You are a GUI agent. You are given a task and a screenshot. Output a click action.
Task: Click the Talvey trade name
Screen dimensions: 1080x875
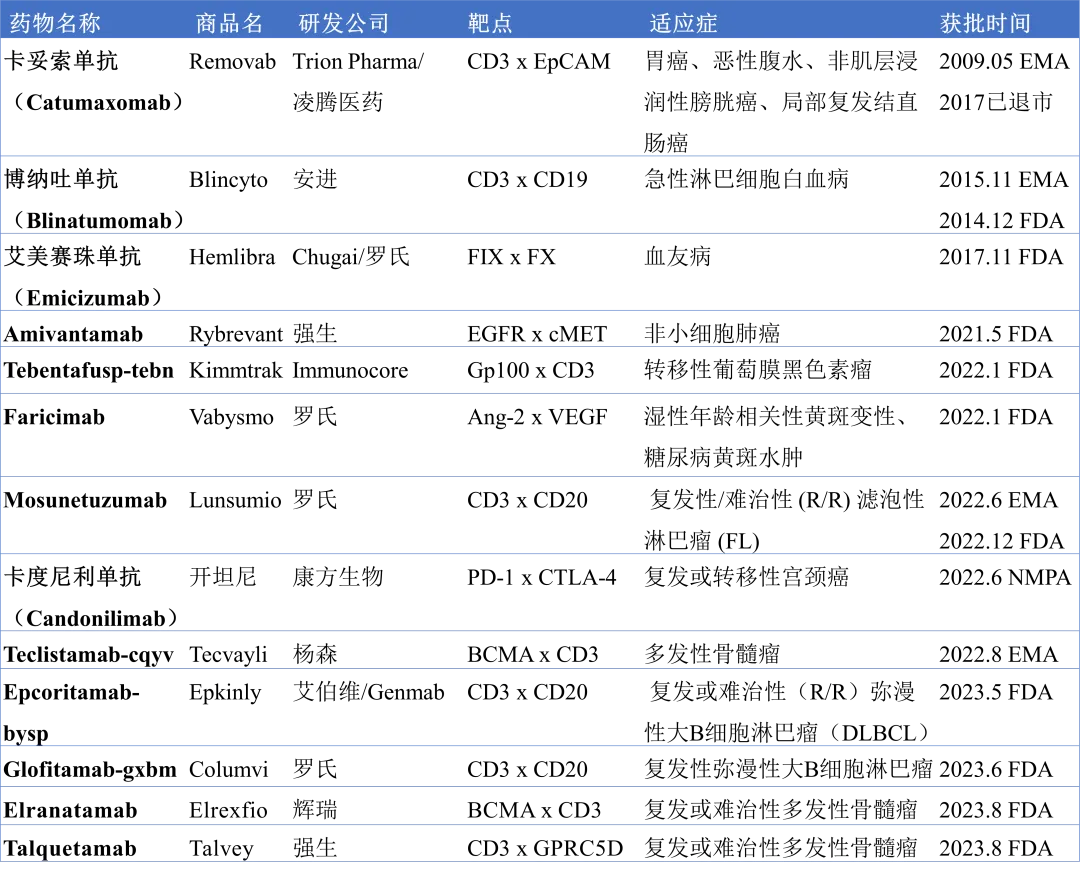pyautogui.click(x=221, y=849)
